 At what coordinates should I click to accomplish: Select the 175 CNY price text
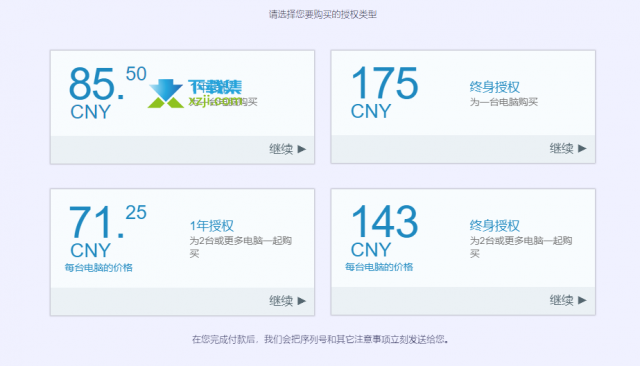click(x=384, y=92)
